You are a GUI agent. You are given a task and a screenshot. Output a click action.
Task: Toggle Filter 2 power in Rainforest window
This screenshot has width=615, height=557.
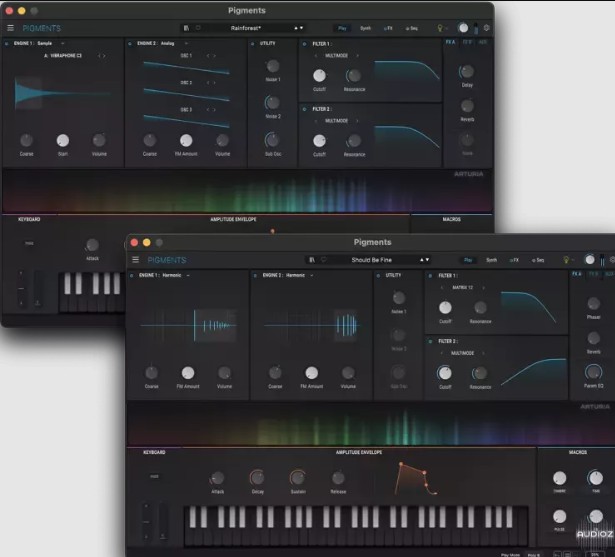click(304, 109)
